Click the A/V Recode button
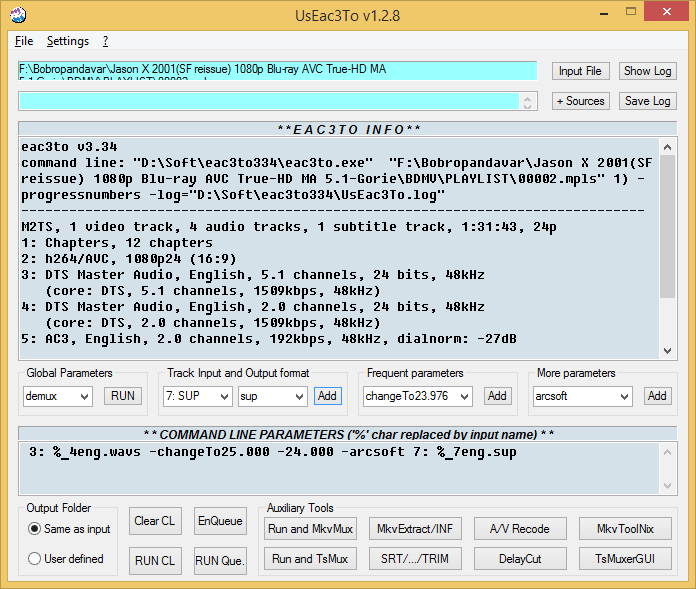Image resolution: width=696 pixels, height=589 pixels. (520, 529)
